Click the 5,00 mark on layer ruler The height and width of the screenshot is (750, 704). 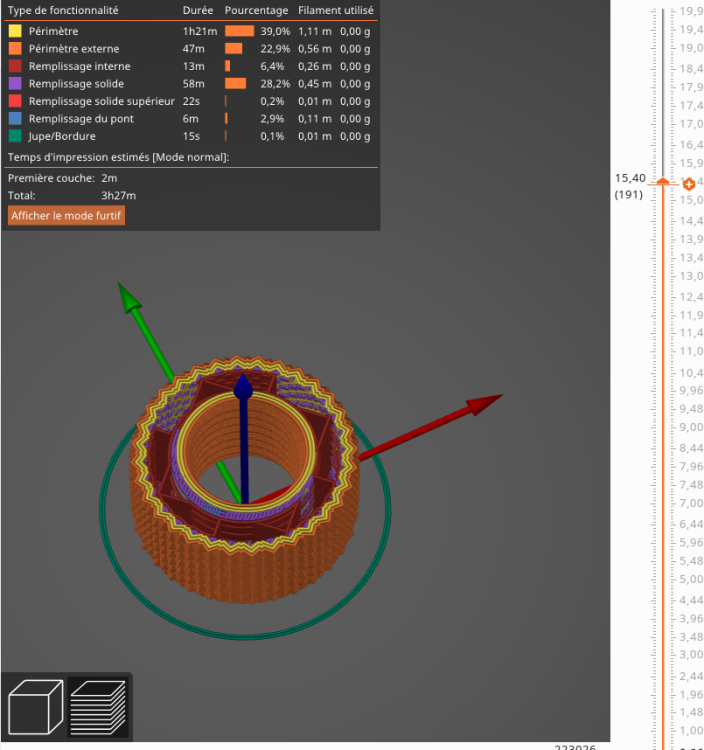(x=691, y=579)
